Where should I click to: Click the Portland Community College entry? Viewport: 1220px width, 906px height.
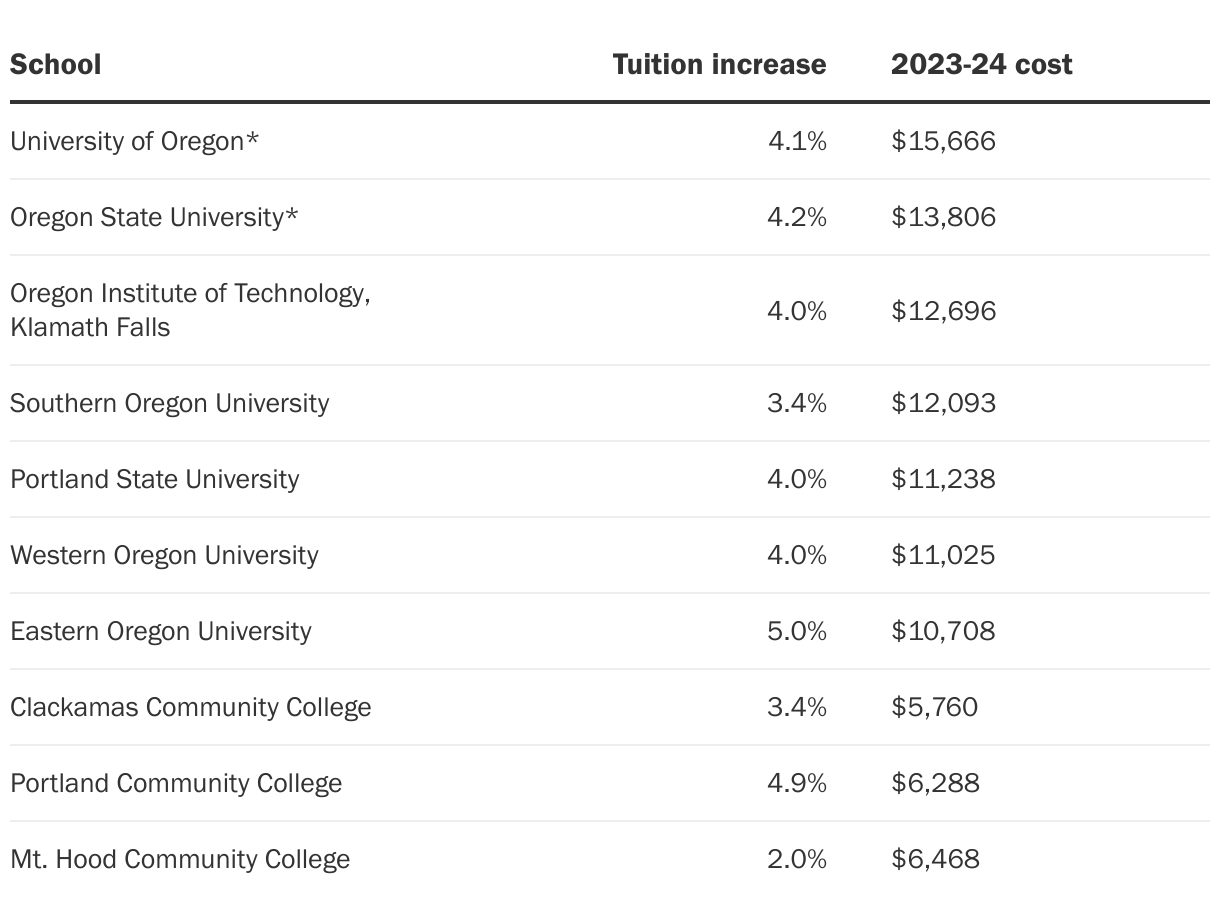click(x=176, y=783)
